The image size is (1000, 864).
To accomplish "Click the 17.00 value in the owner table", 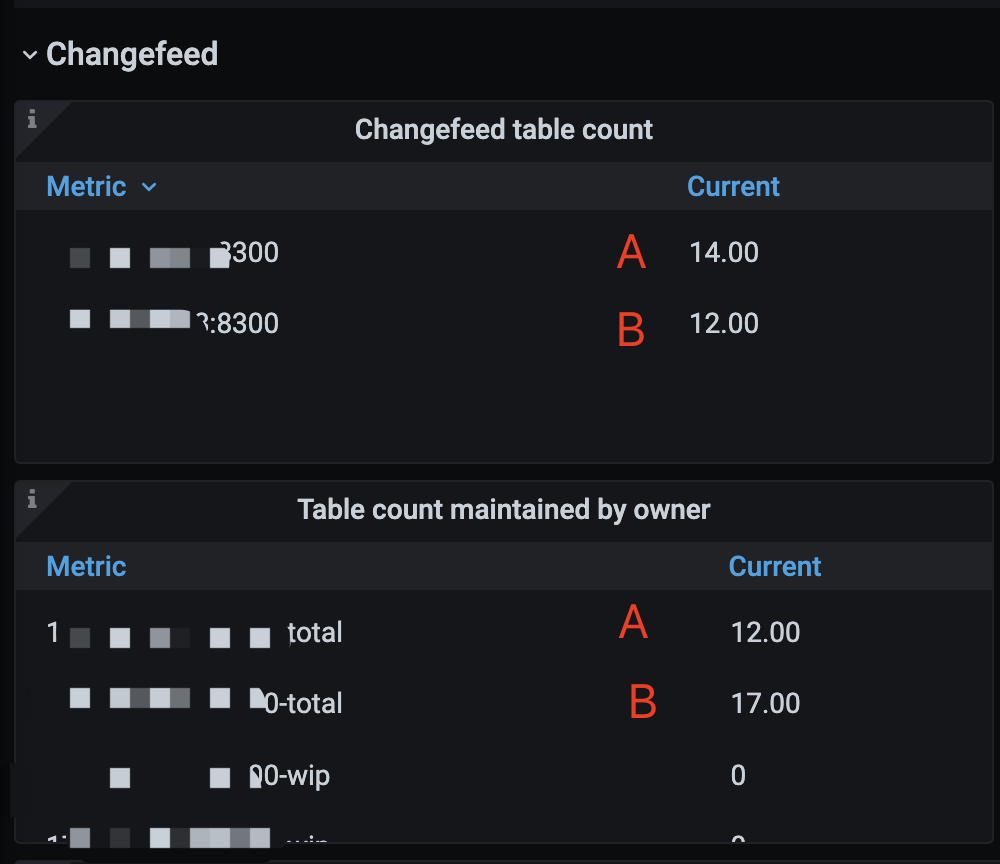I will [765, 703].
